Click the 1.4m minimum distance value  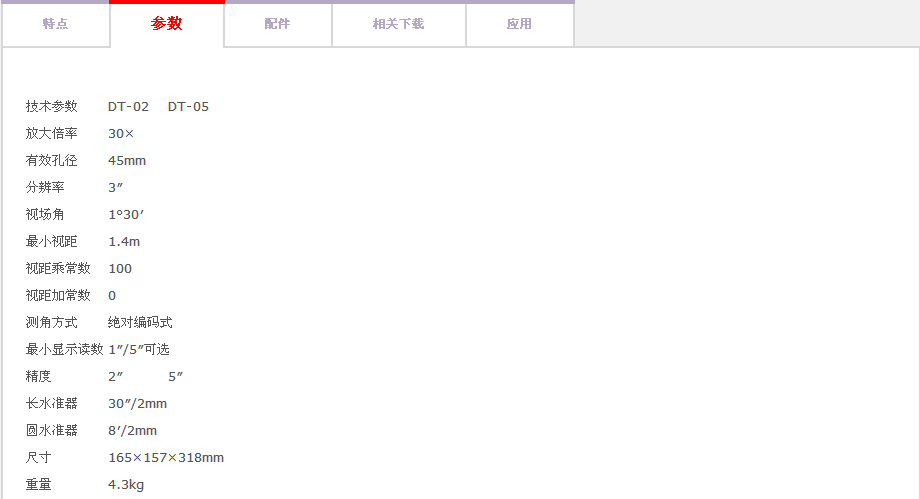(x=124, y=242)
